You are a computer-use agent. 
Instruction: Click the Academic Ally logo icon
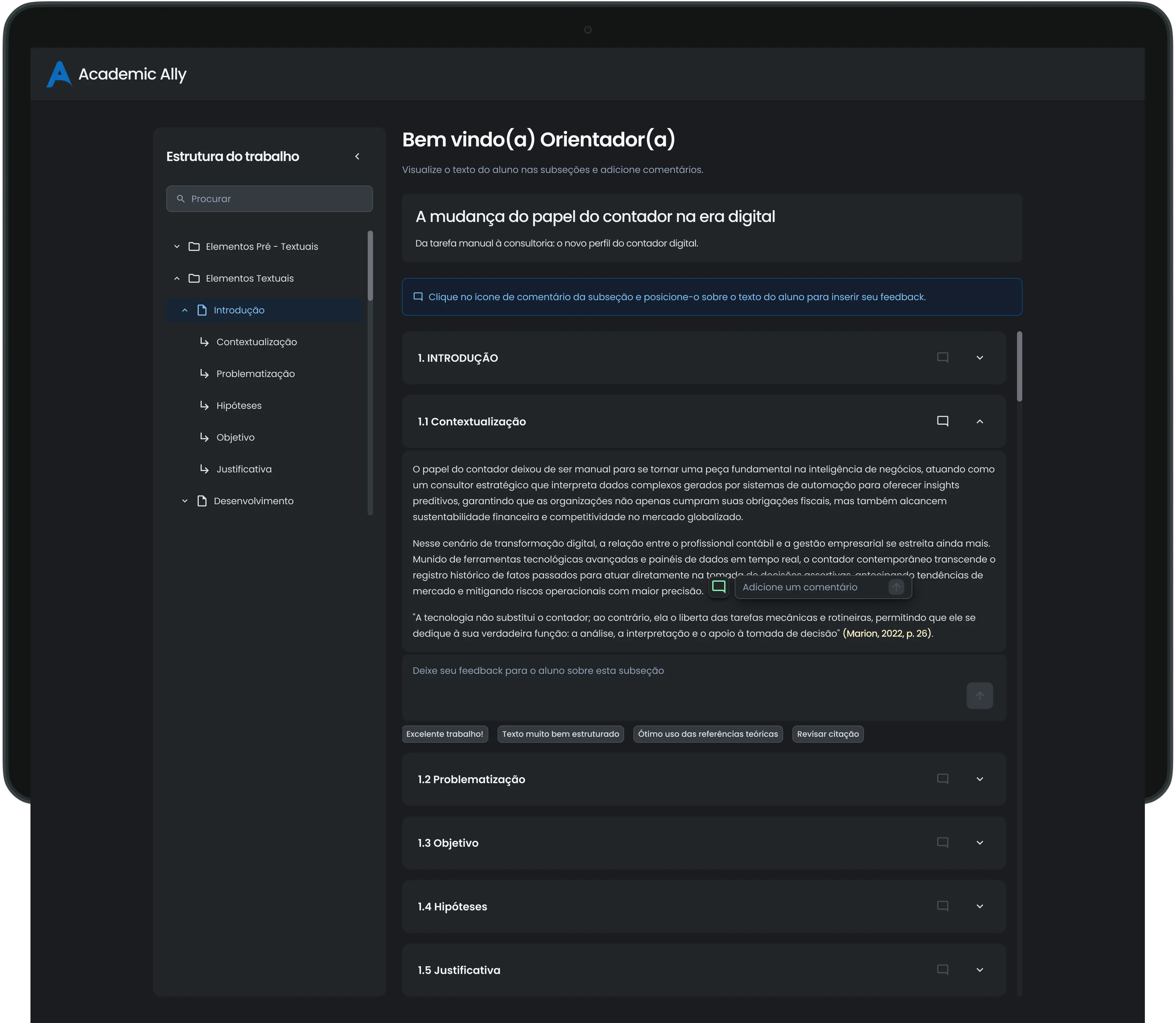[59, 74]
